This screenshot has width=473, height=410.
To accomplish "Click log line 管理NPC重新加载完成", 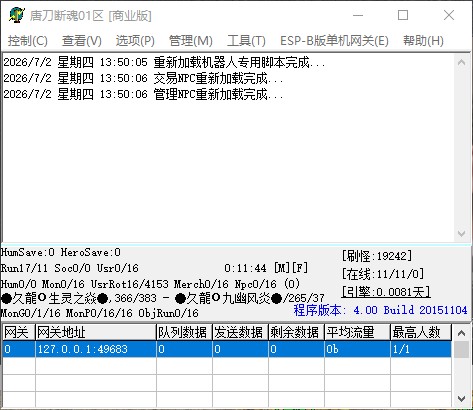I will tap(144, 94).
